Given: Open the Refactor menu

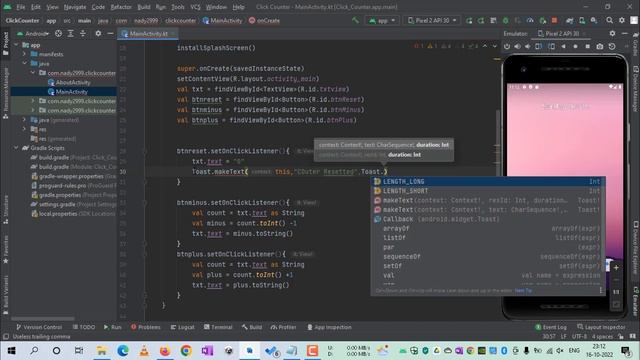Looking at the screenshot, I should (x=121, y=7).
